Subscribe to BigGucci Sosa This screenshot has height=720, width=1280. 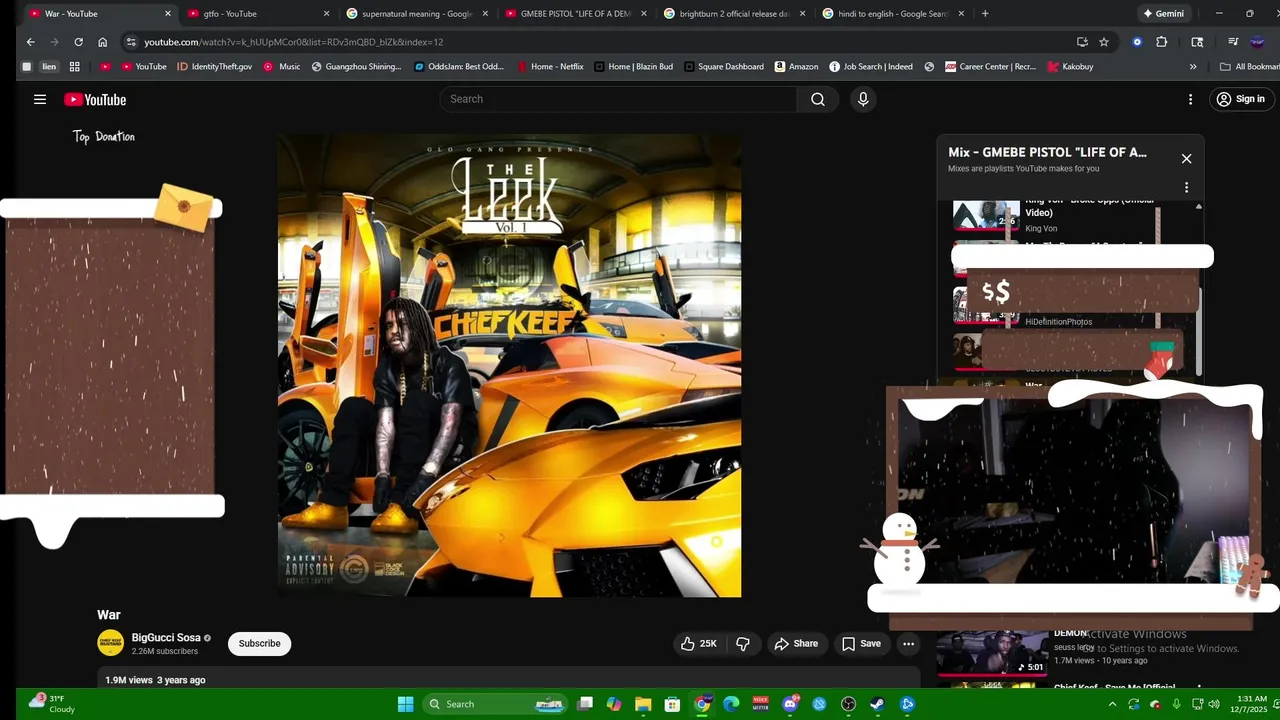pyautogui.click(x=259, y=644)
